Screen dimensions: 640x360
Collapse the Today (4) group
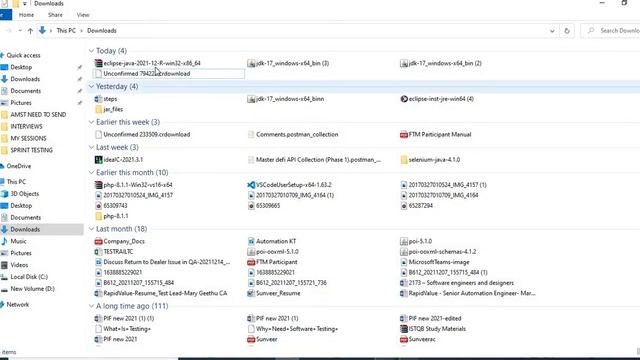91,51
